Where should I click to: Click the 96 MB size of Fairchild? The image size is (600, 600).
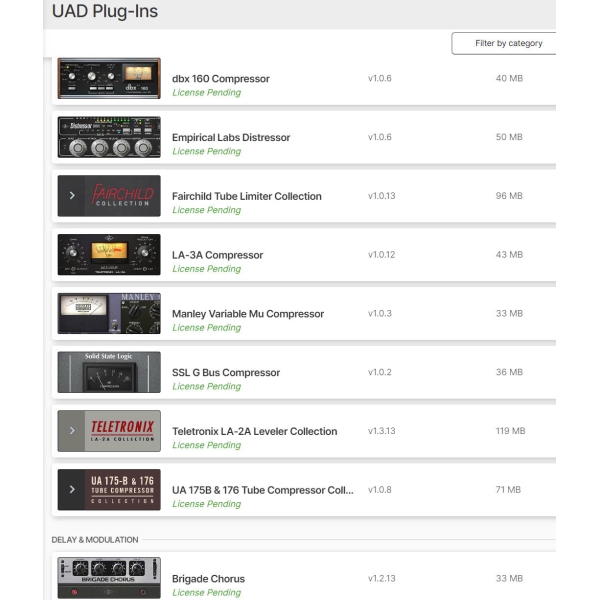pos(509,196)
